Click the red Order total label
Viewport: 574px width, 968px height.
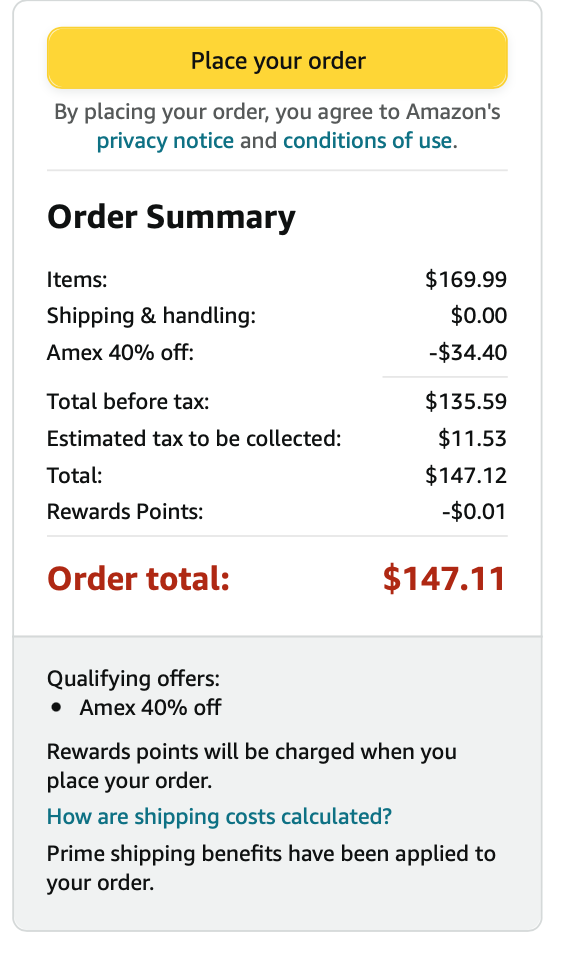(138, 579)
